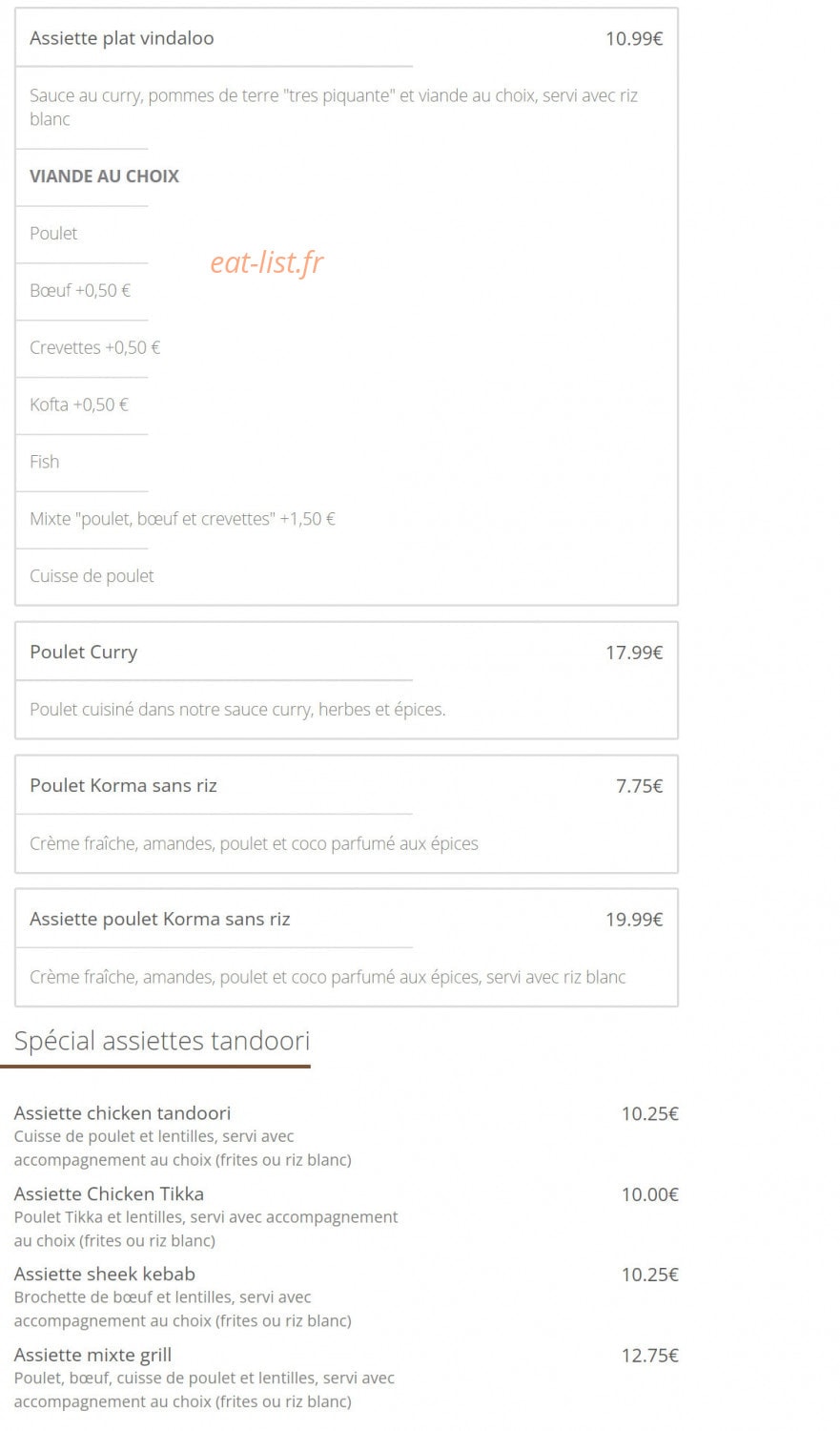
Task: Select the Fish option
Action: 44,462
